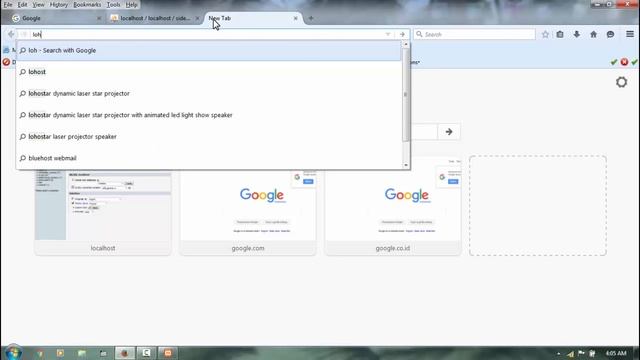Open the chat bubble toolbar icon
The width and height of the screenshot is (640, 360).
tap(611, 34)
